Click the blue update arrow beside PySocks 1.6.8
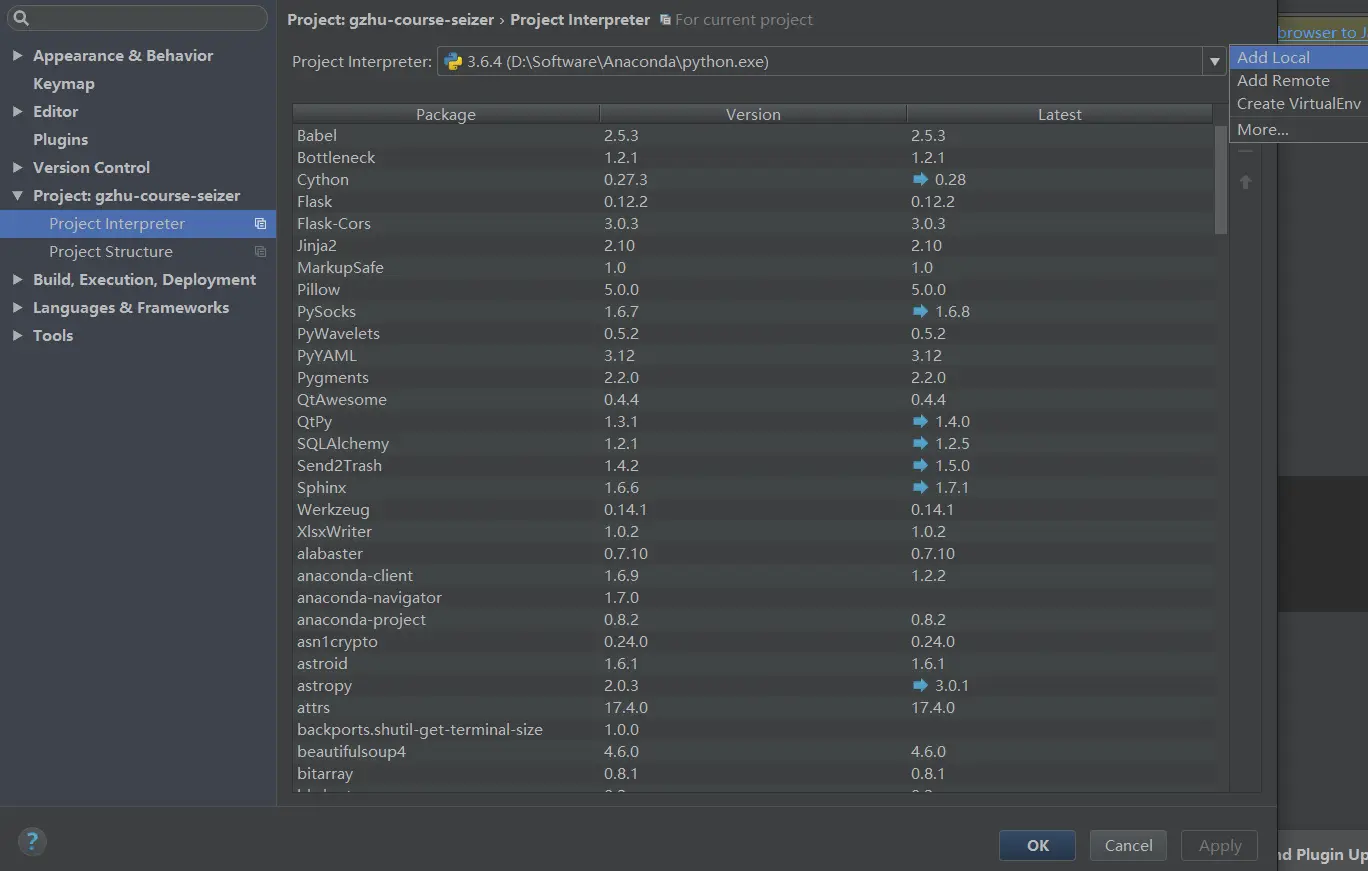The height and width of the screenshot is (871, 1368). click(x=920, y=312)
